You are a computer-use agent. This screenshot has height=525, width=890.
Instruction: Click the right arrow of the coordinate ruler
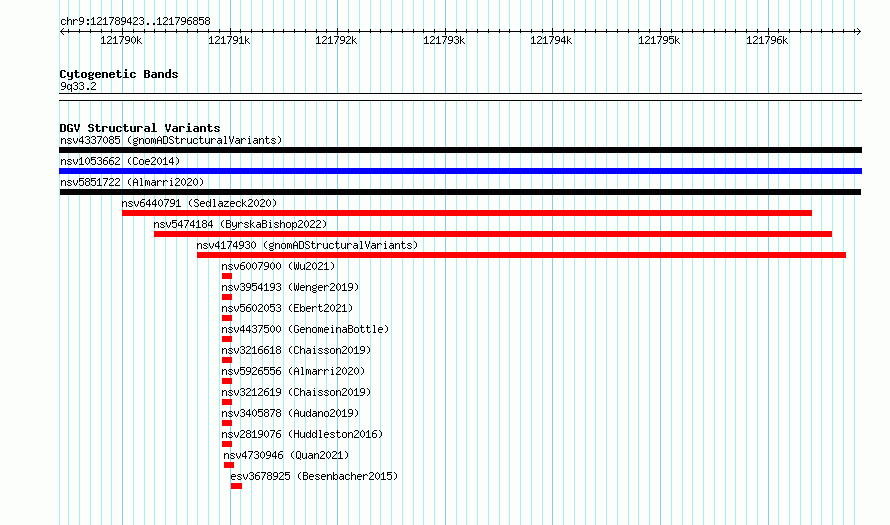(x=859, y=31)
